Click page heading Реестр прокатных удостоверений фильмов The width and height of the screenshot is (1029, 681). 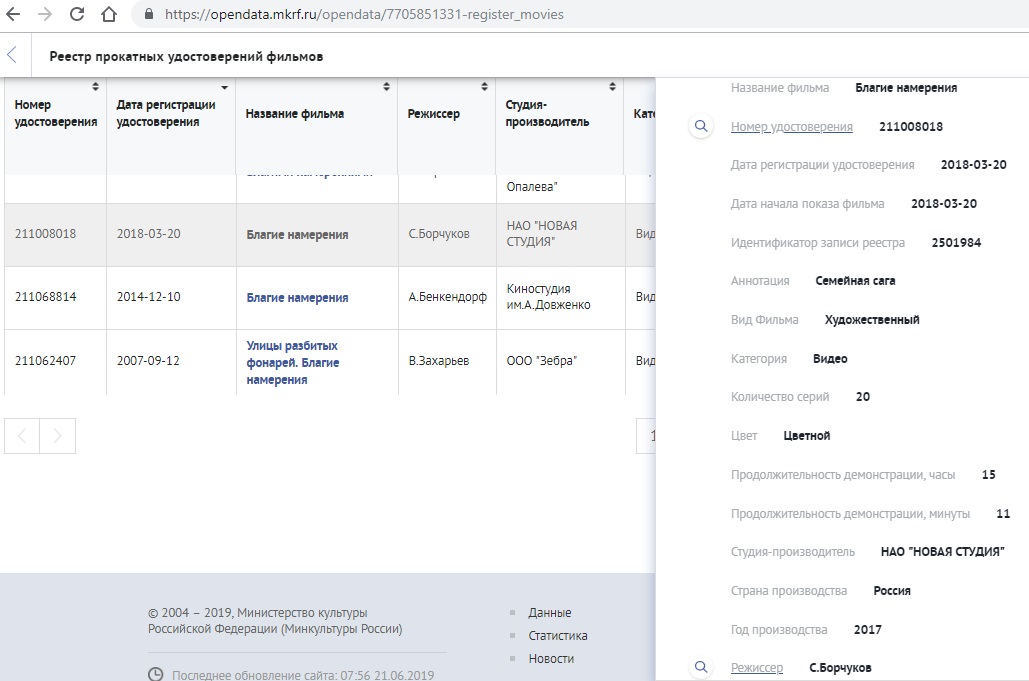[186, 56]
